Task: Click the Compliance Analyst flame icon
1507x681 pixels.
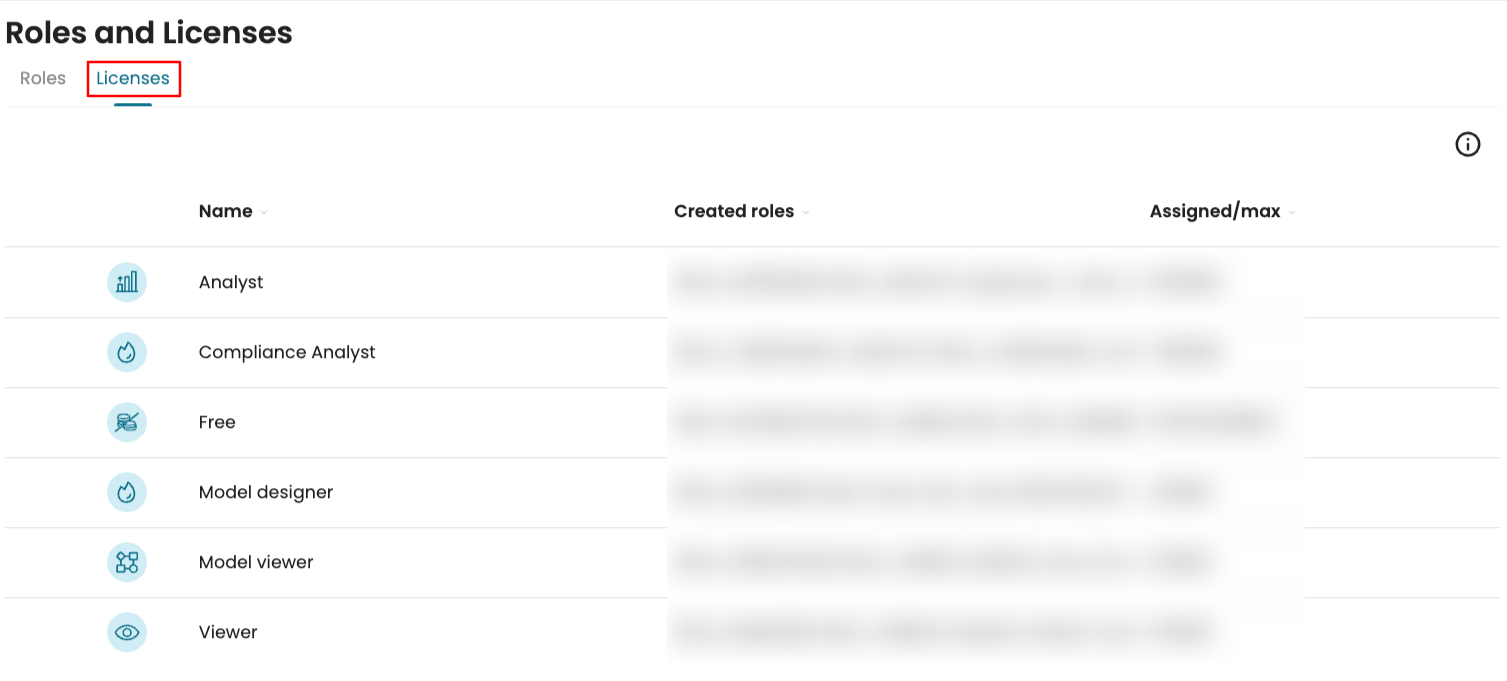Action: click(127, 352)
